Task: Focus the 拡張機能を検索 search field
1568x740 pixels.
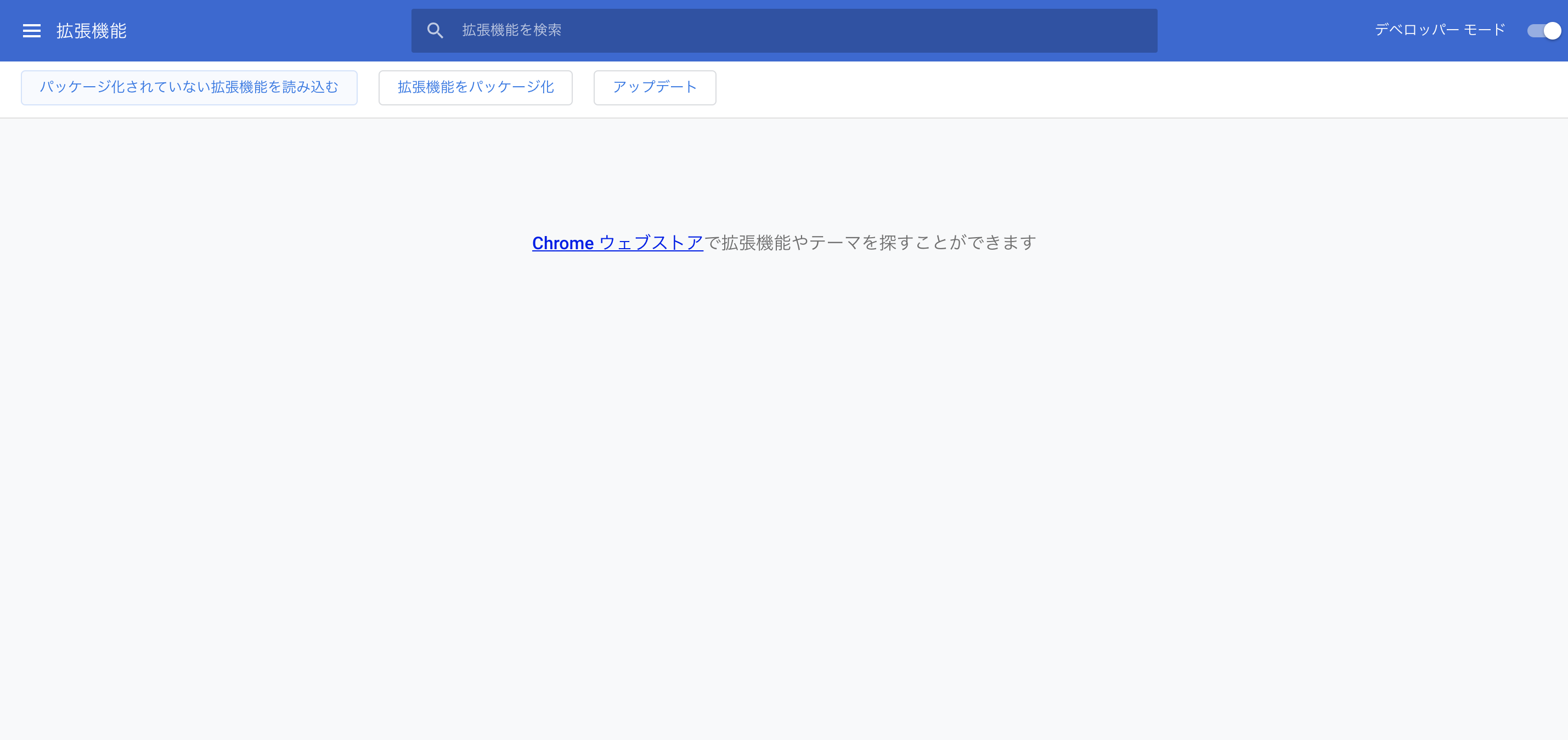Action: tap(784, 30)
